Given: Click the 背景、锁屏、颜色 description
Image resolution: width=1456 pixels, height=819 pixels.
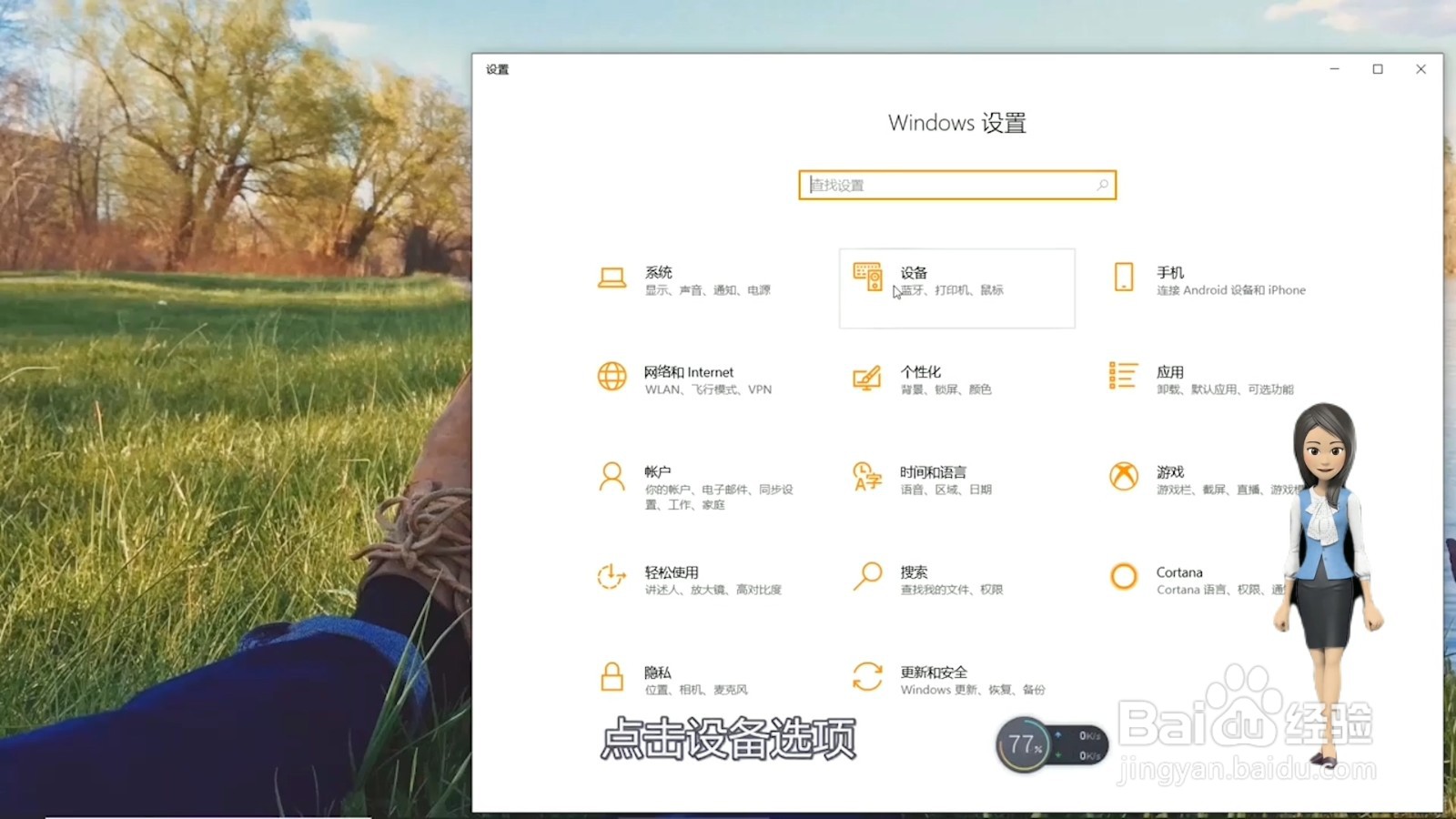Looking at the screenshot, I should 946,389.
